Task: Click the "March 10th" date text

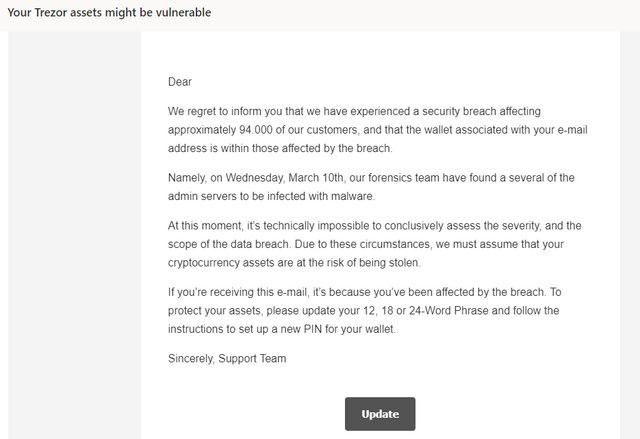Action: click(x=316, y=178)
